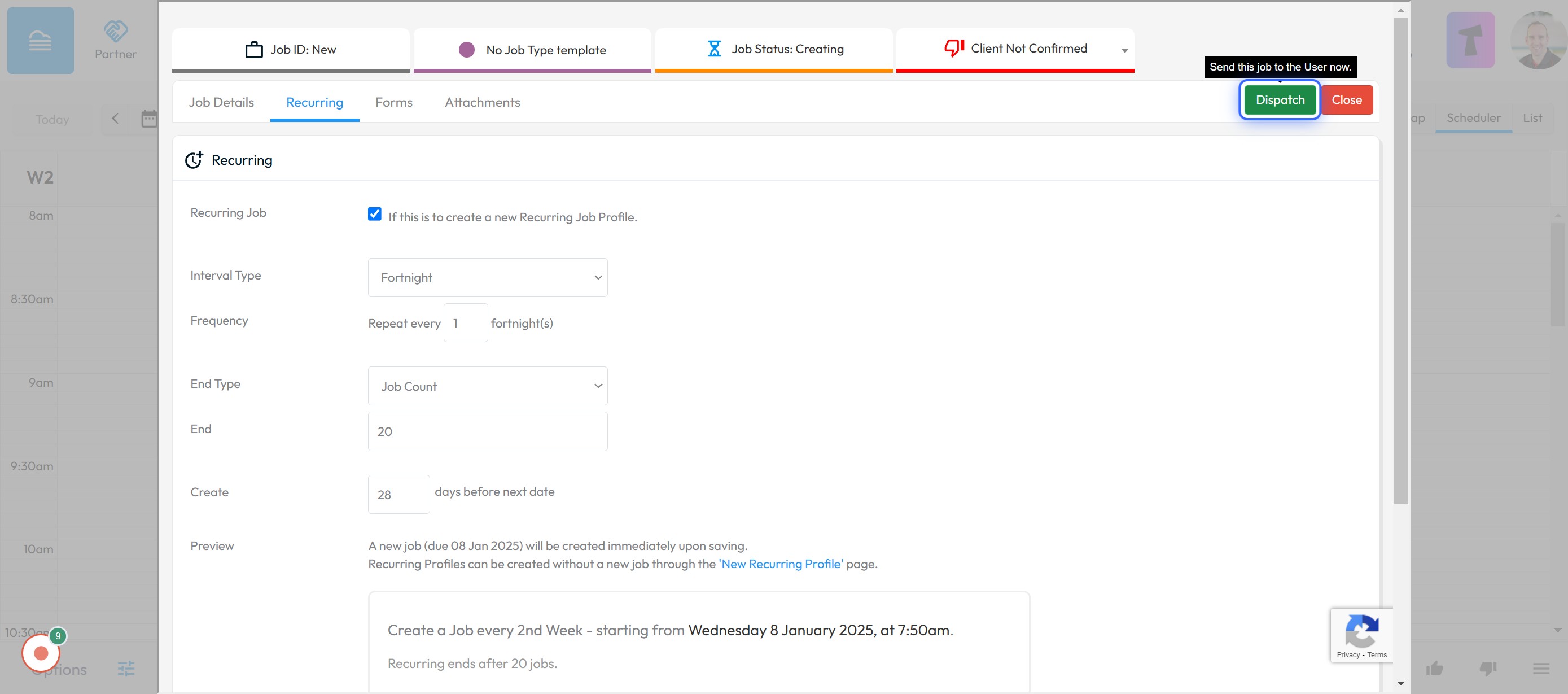This screenshot has height=694, width=1568.
Task: Click the modal scrollbar up arrow
Action: (x=1400, y=10)
